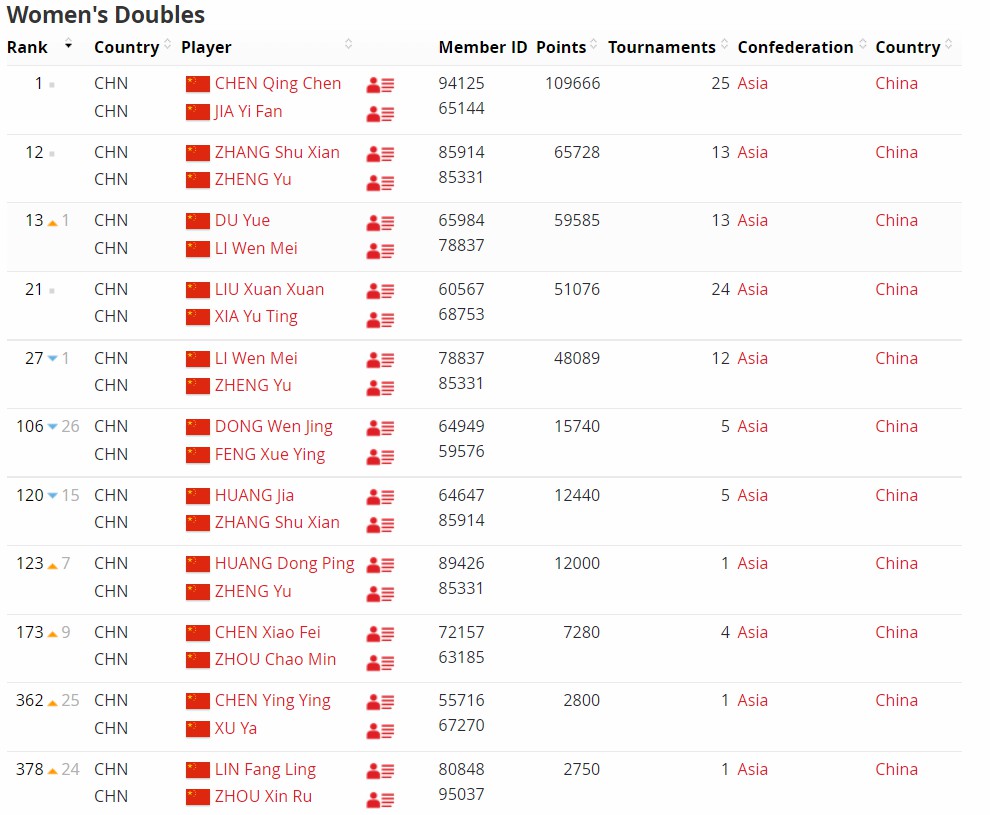
Task: Click China flag beside JIA Yi Fan
Action: 198,112
